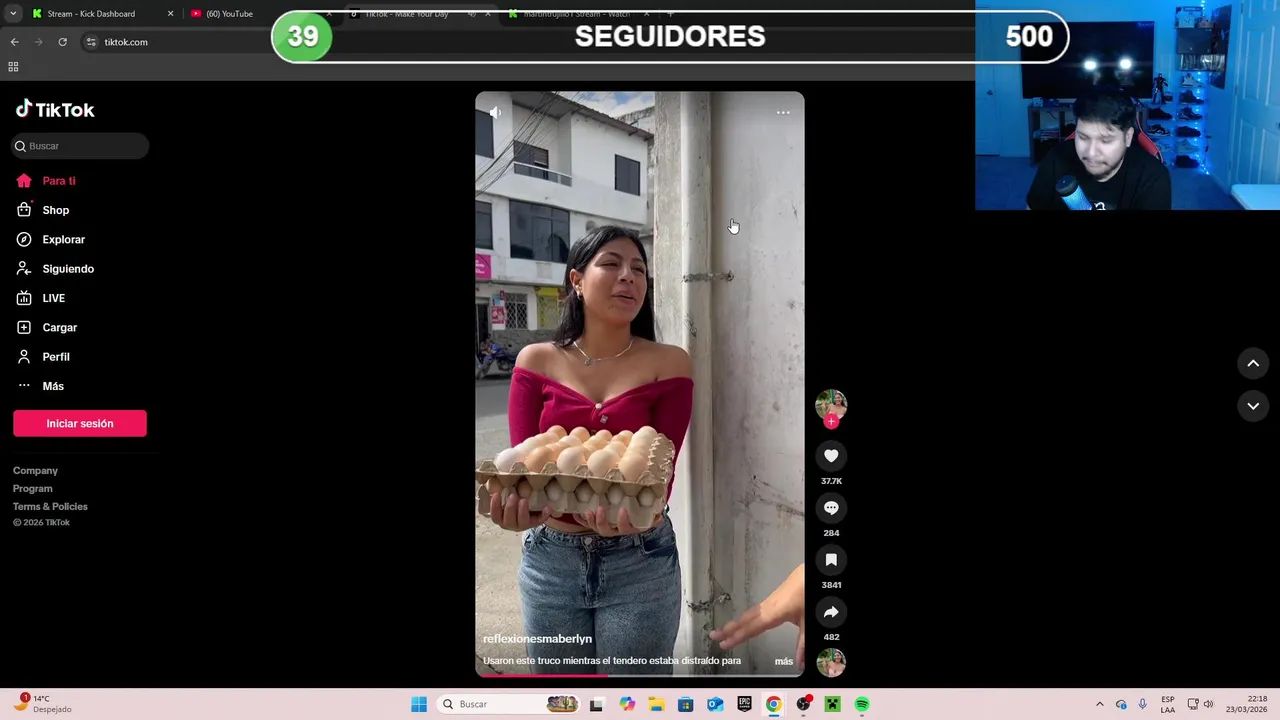Click the browser back arrow
The width and height of the screenshot is (1280, 720).
point(14,42)
